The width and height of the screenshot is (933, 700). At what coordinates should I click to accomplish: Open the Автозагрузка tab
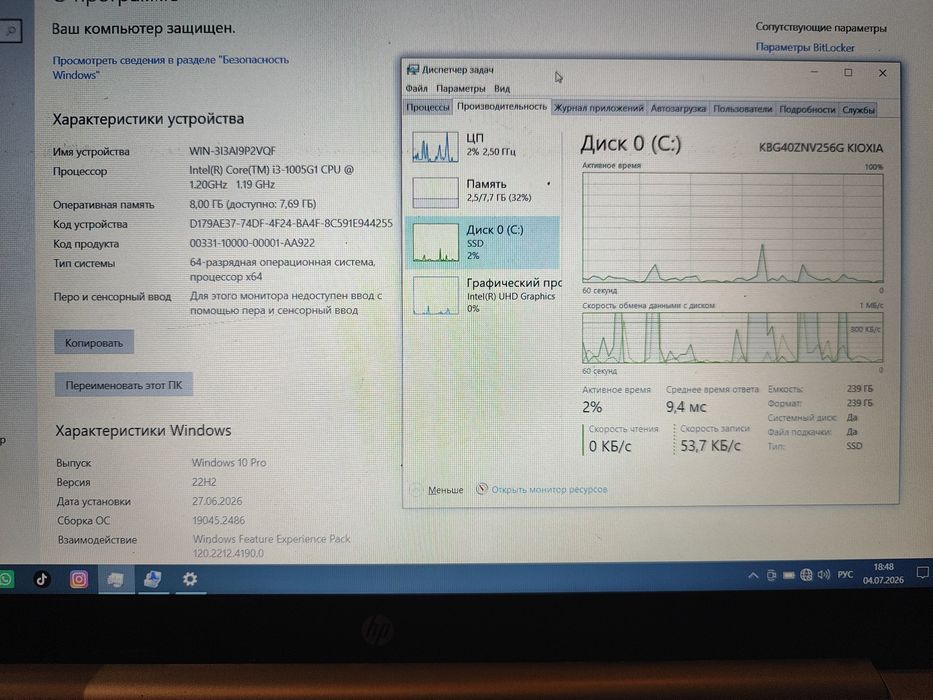point(678,108)
